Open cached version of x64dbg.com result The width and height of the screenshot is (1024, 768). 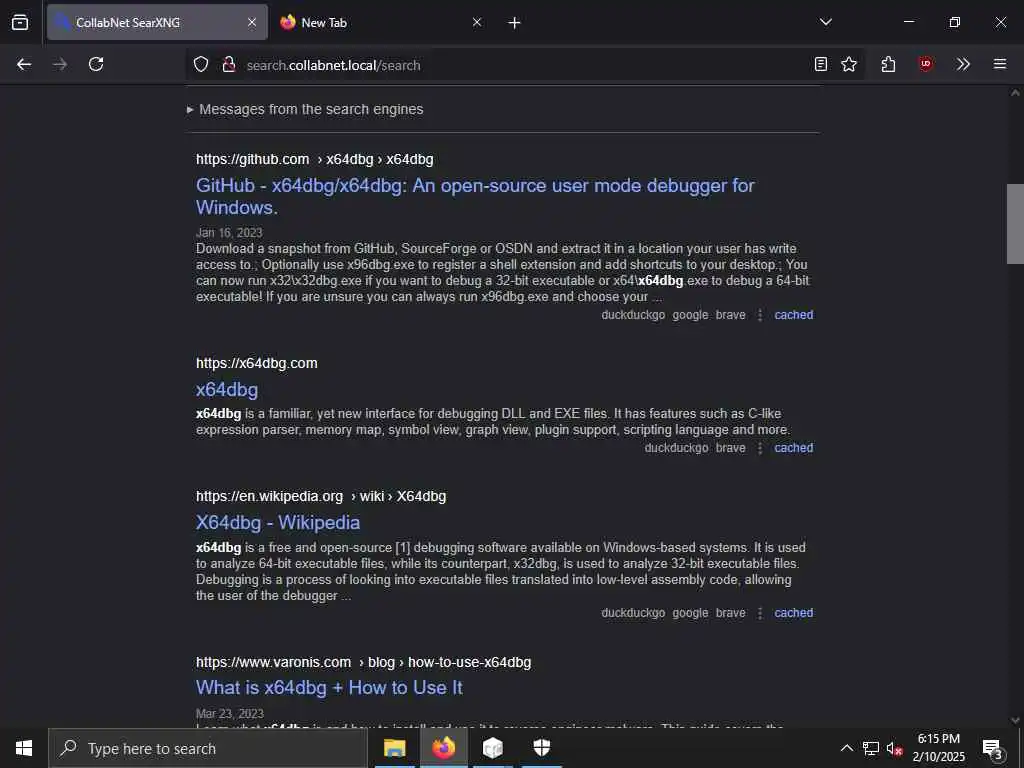pos(793,448)
